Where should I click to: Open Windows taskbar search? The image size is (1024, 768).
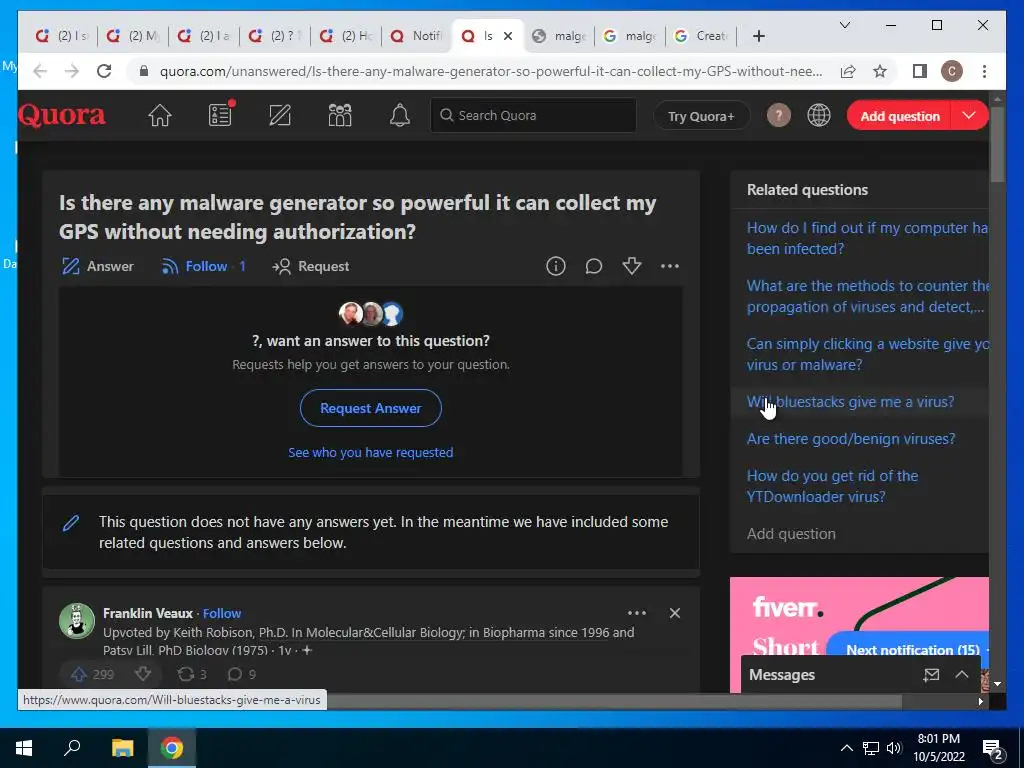click(72, 748)
